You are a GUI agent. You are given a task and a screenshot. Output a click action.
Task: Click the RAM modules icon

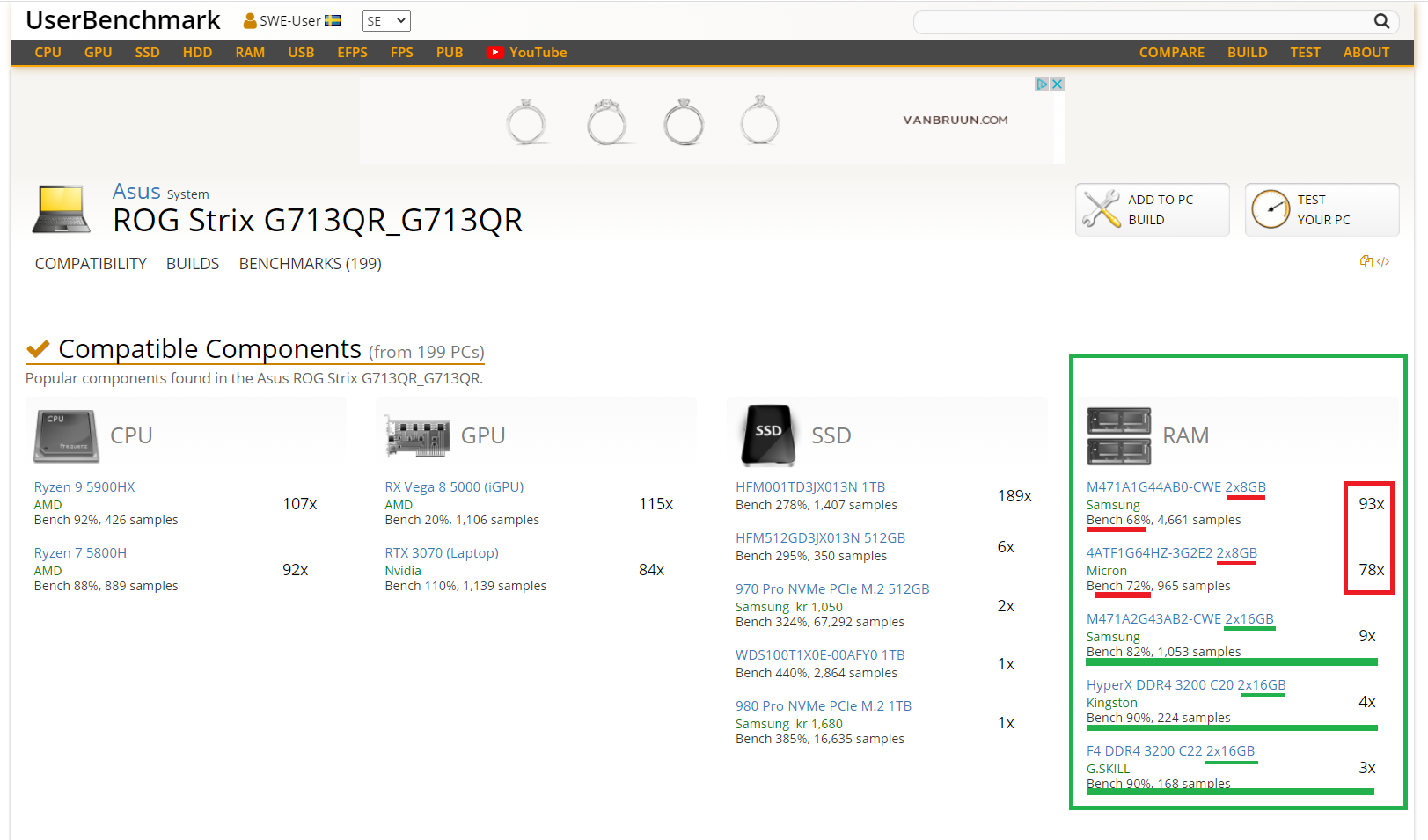click(x=1119, y=436)
